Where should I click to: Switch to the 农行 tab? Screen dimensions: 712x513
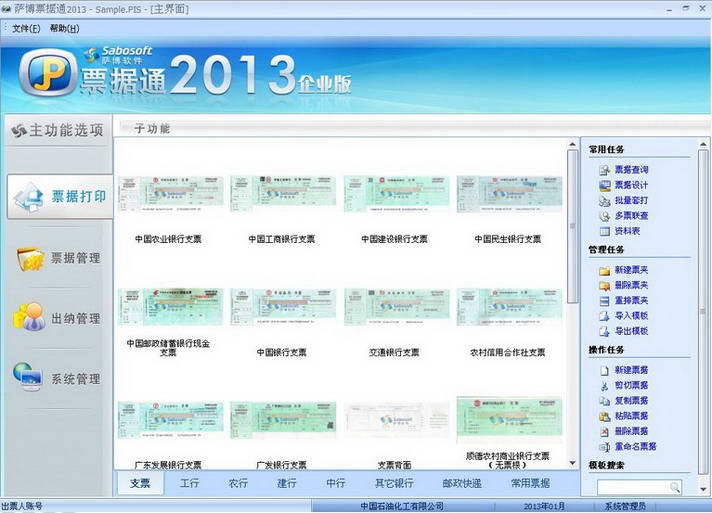[x=238, y=483]
